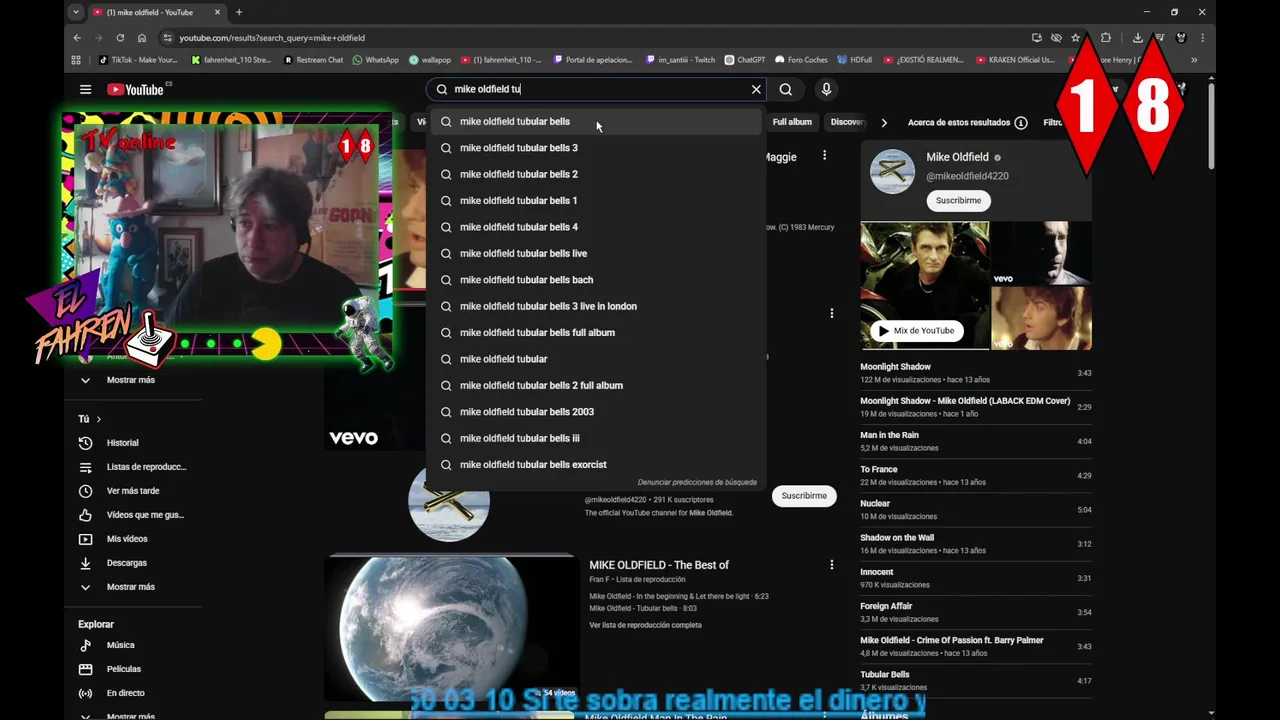Select suggestion mike oldfield tubular bells exorcist
This screenshot has width=1280, height=720.
click(x=596, y=464)
